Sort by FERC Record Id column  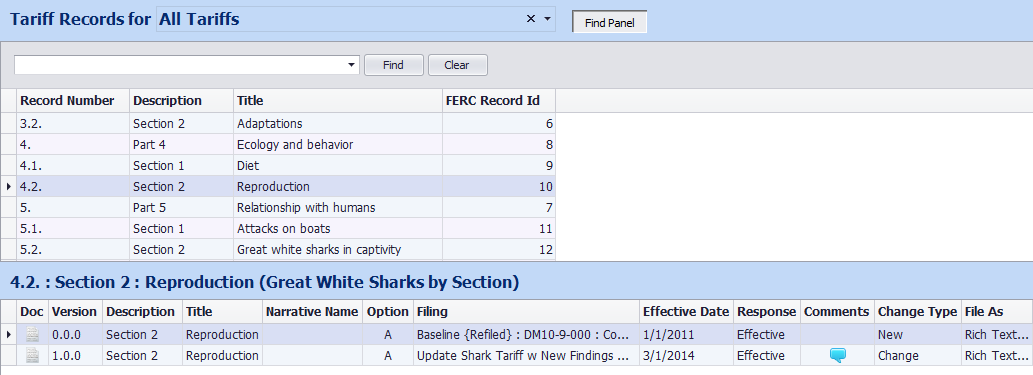499,101
